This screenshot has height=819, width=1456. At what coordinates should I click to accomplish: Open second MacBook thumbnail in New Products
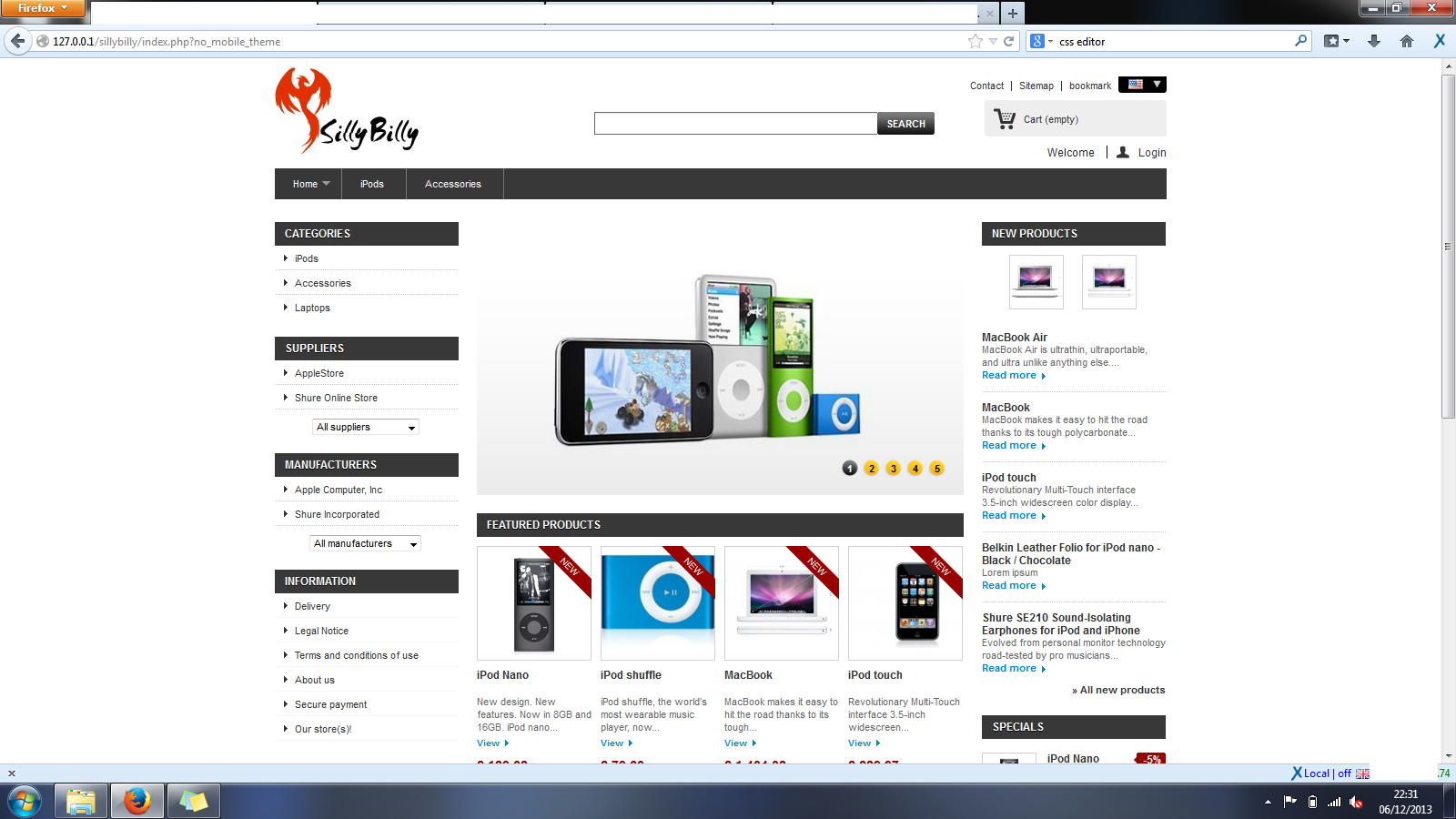(x=1109, y=282)
